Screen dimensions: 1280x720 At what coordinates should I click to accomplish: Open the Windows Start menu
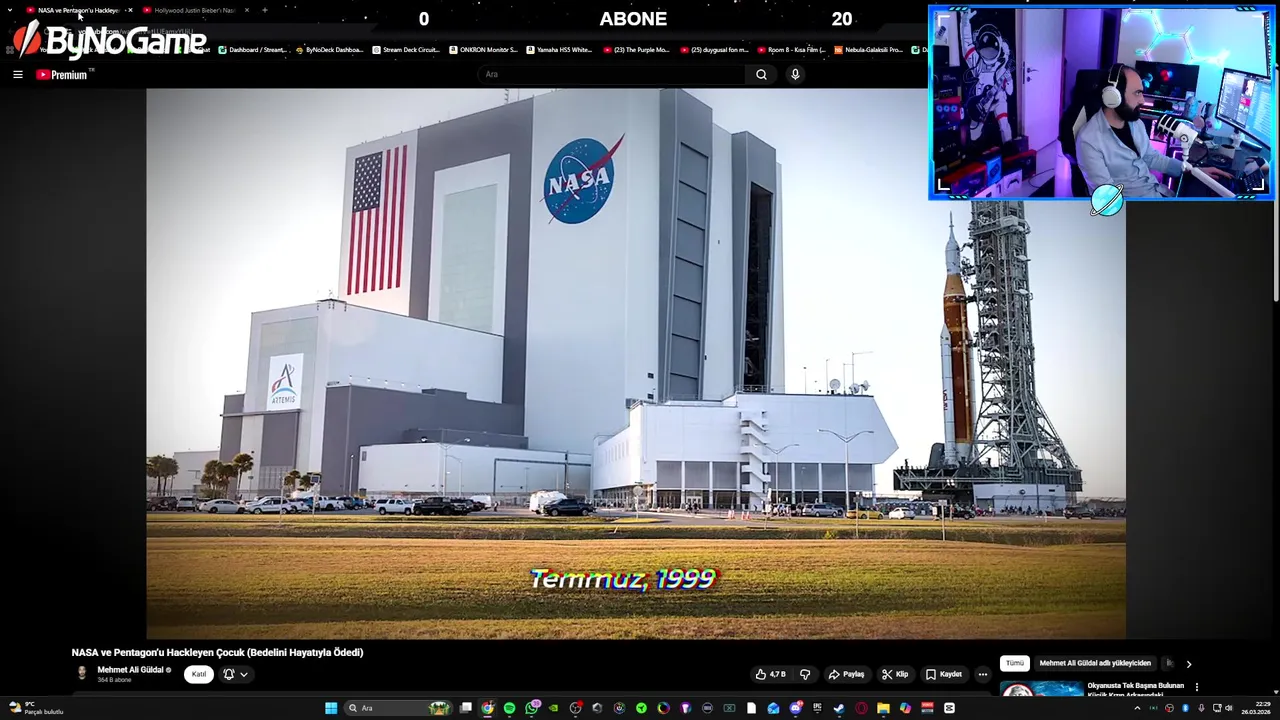[330, 708]
